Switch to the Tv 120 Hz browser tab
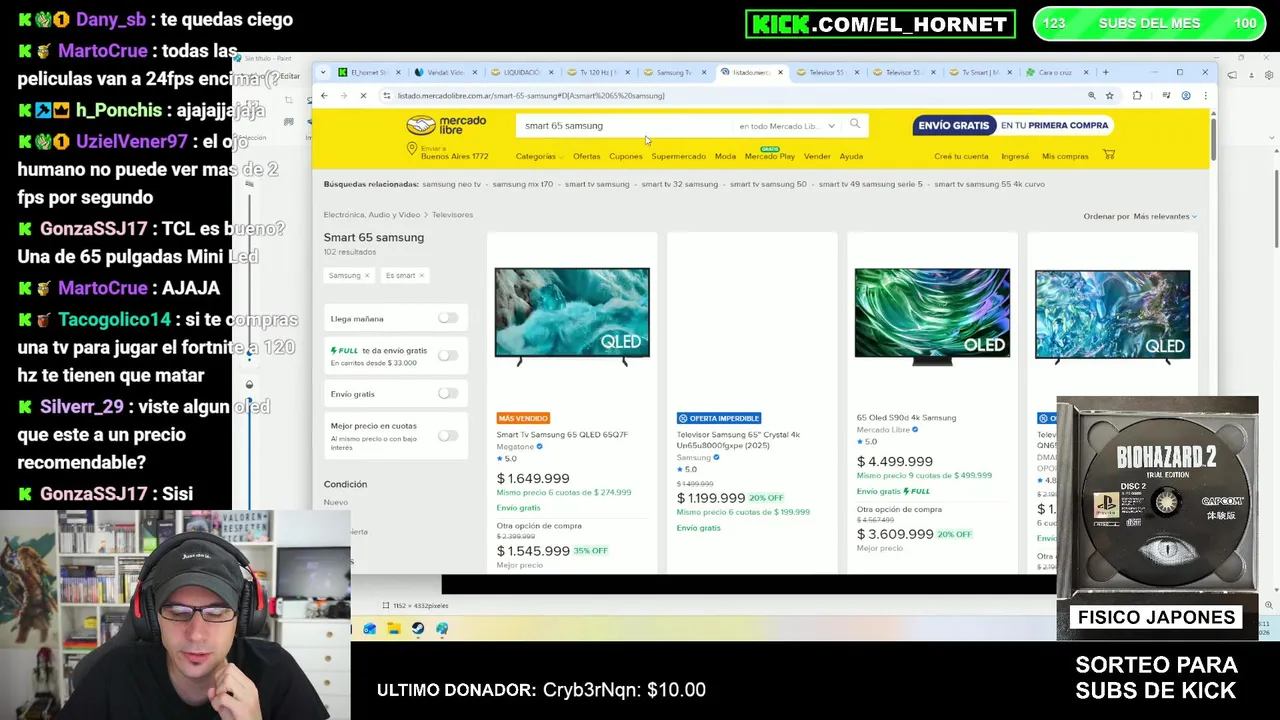This screenshot has width=1280, height=720. click(598, 72)
